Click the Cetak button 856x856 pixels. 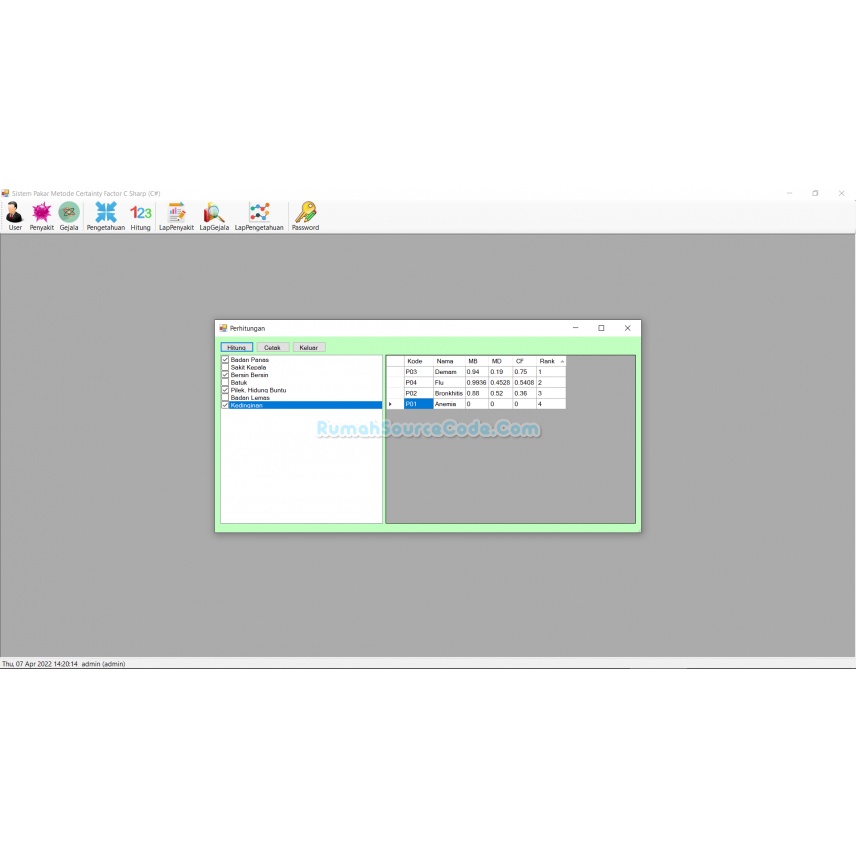point(271,347)
